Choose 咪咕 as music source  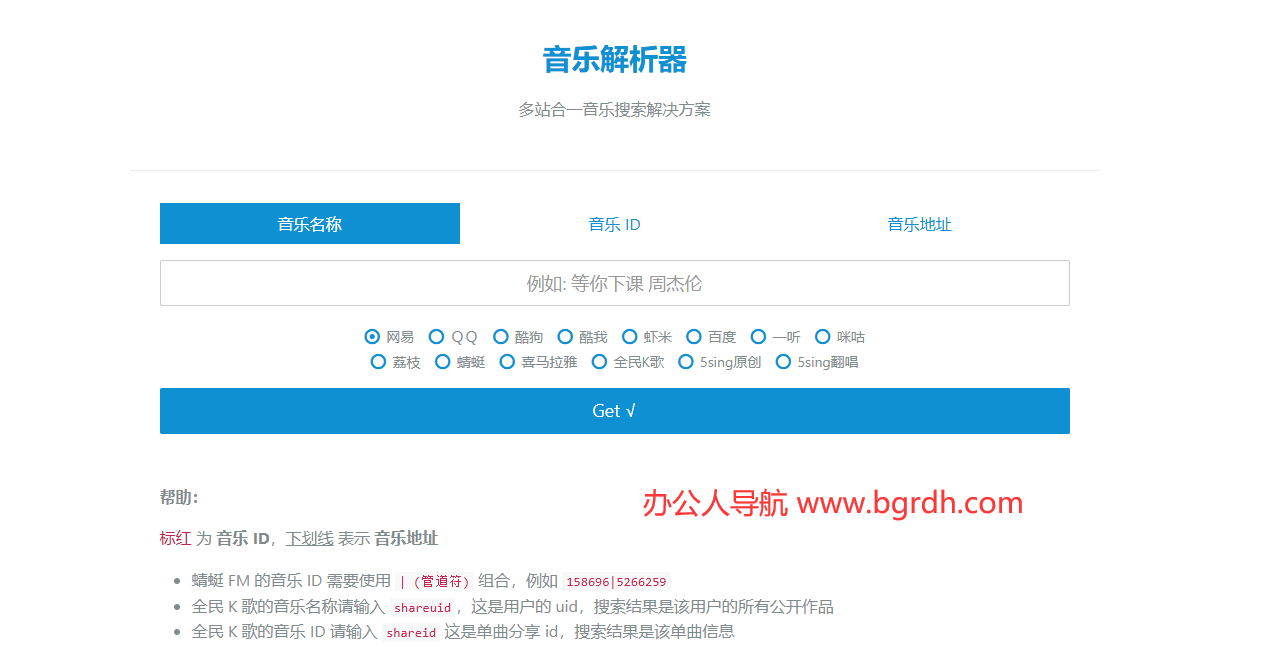click(823, 337)
